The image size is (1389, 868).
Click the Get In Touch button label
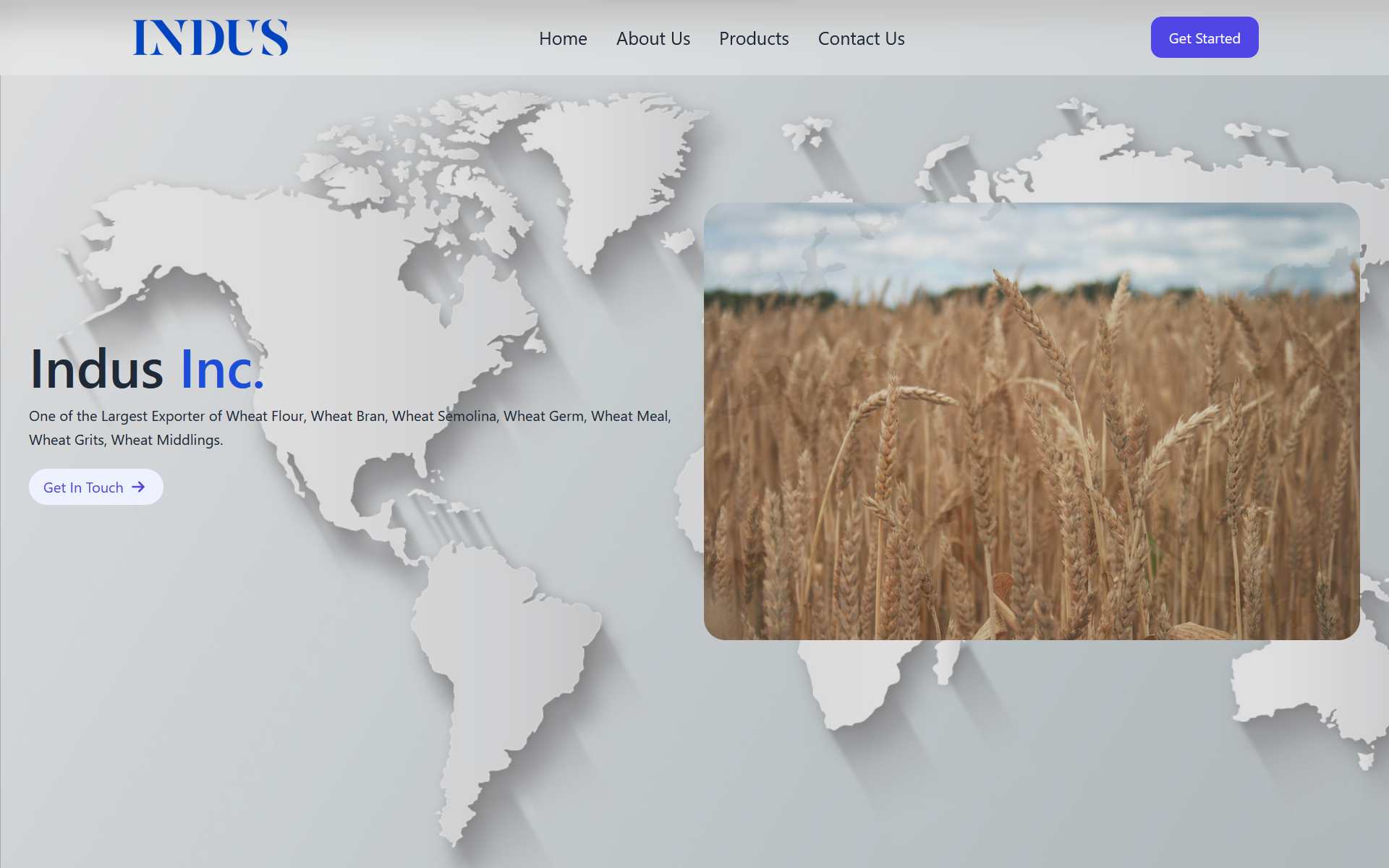pyautogui.click(x=83, y=488)
